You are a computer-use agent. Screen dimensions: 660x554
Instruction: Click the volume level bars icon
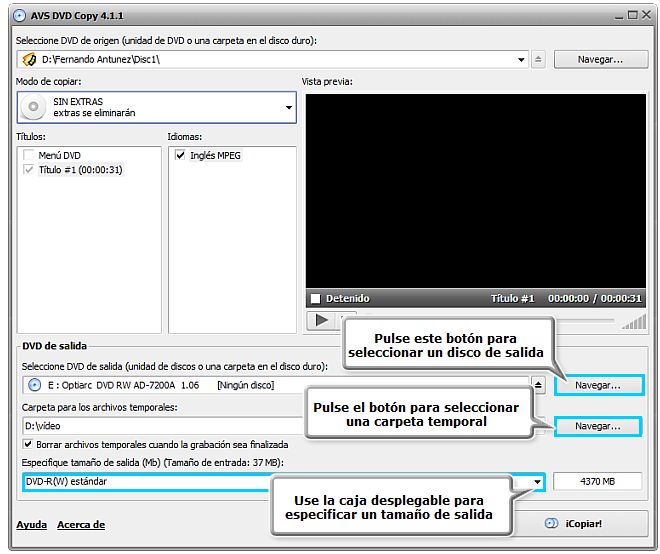pyautogui.click(x=632, y=321)
